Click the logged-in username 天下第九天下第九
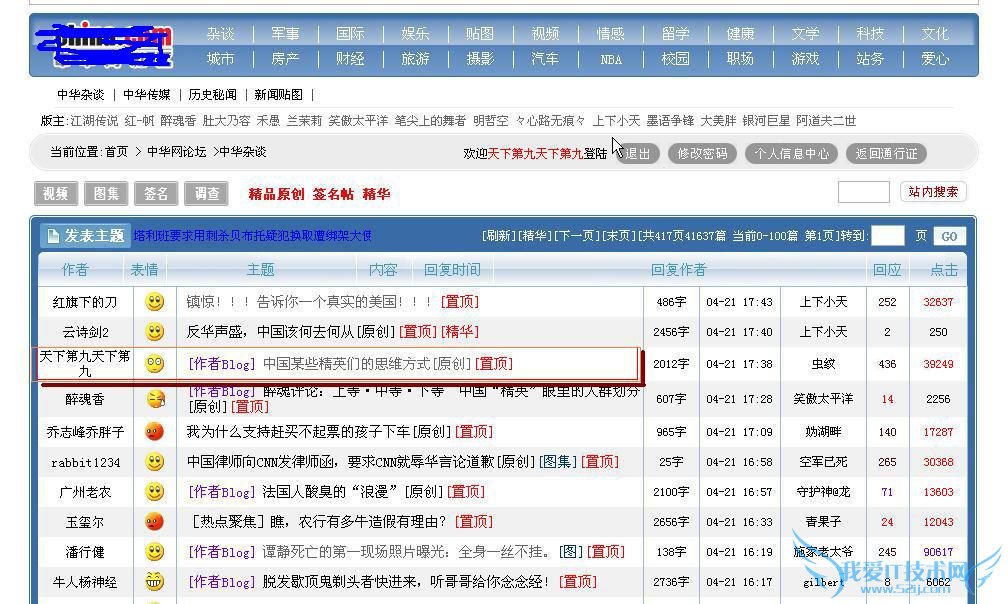 point(535,154)
